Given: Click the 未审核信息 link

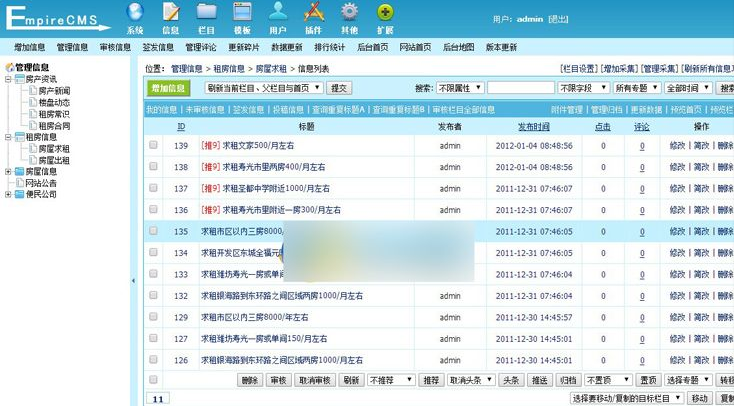Looking at the screenshot, I should coord(205,110).
